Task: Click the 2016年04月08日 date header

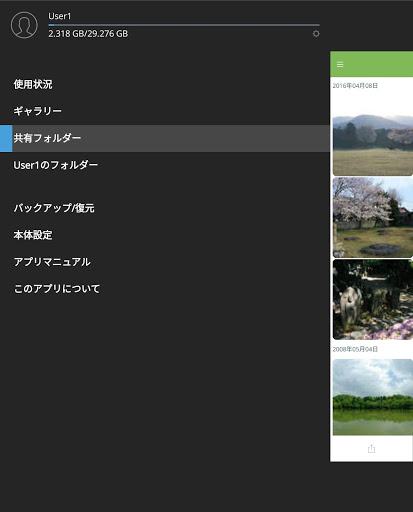Action: [355, 86]
